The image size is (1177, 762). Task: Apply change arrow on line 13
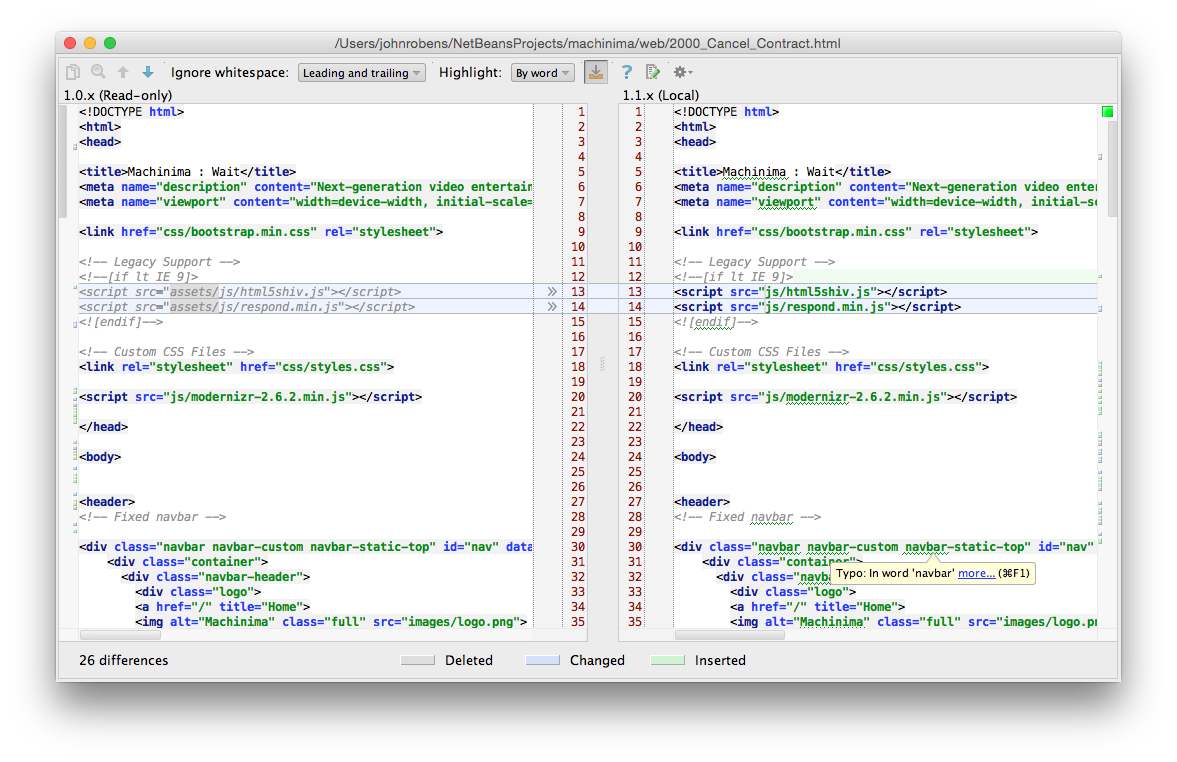552,291
